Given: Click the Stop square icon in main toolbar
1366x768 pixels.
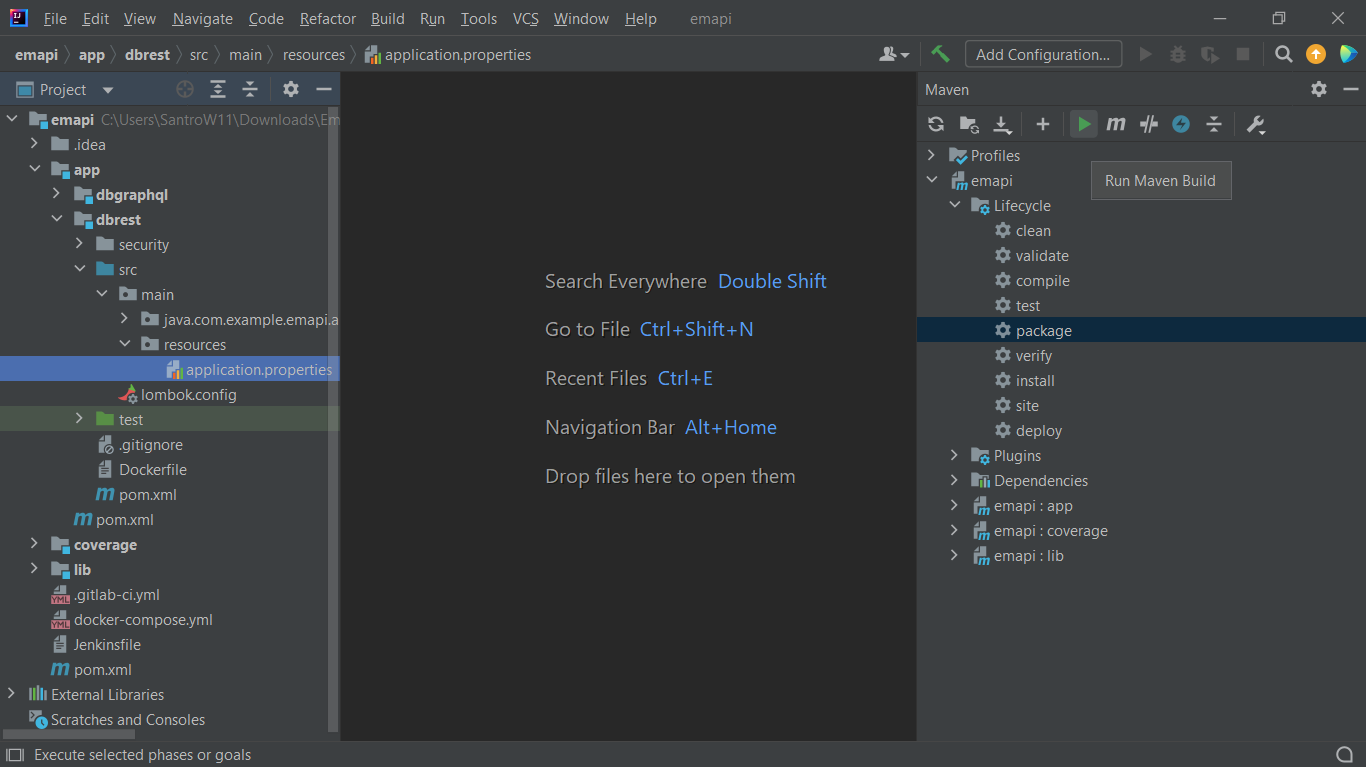Looking at the screenshot, I should (1243, 54).
